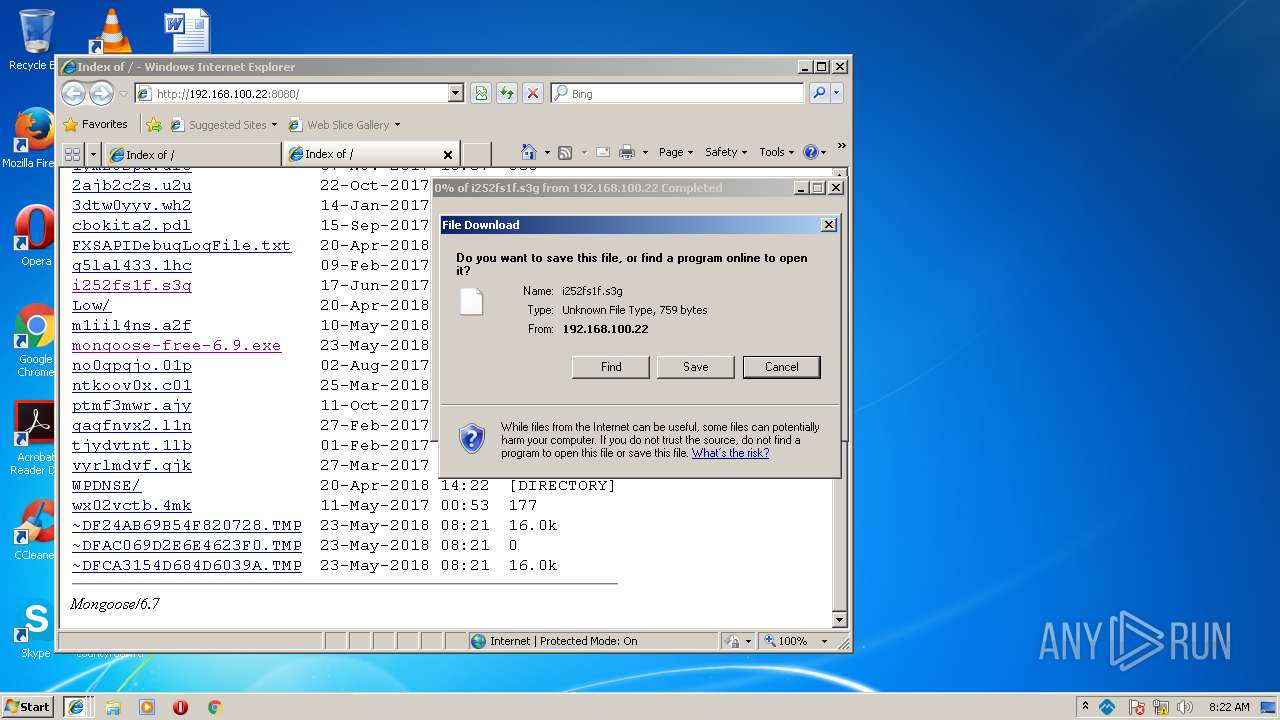The image size is (1280, 720).
Task: Open the What's the risk? link
Action: tap(731, 453)
